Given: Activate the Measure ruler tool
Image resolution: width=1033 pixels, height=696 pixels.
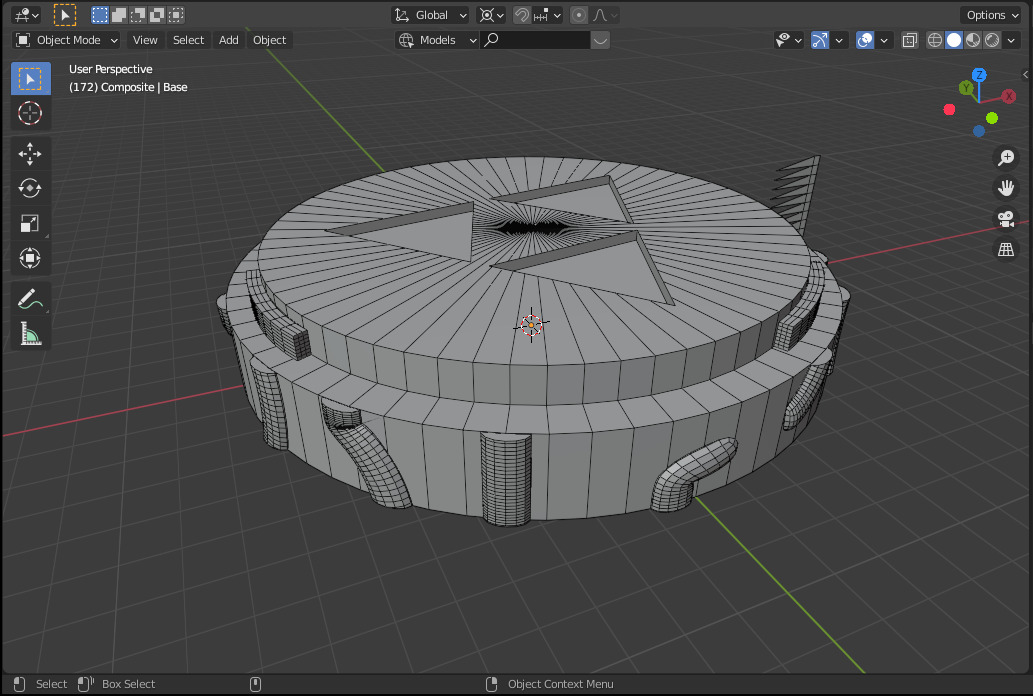Looking at the screenshot, I should click(x=30, y=334).
